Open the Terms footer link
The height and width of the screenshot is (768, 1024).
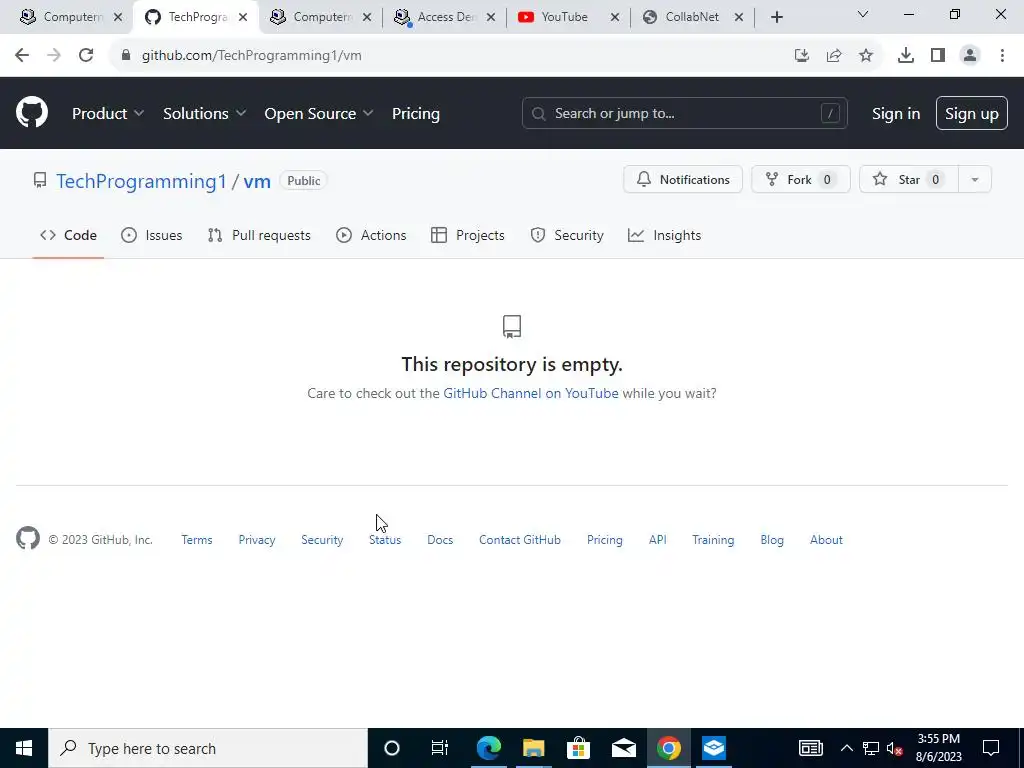point(197,540)
